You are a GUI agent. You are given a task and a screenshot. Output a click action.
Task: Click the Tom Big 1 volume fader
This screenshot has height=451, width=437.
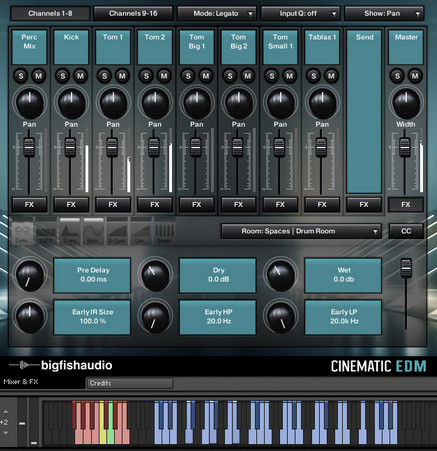pyautogui.click(x=196, y=147)
